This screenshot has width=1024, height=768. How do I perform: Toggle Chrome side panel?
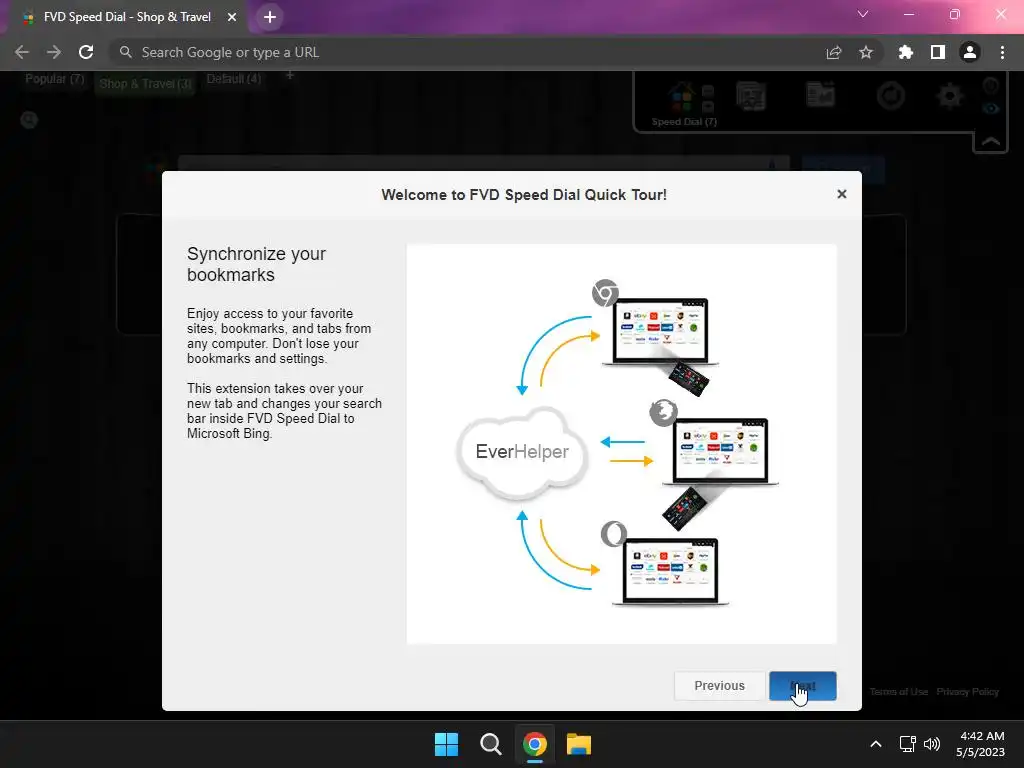click(938, 52)
